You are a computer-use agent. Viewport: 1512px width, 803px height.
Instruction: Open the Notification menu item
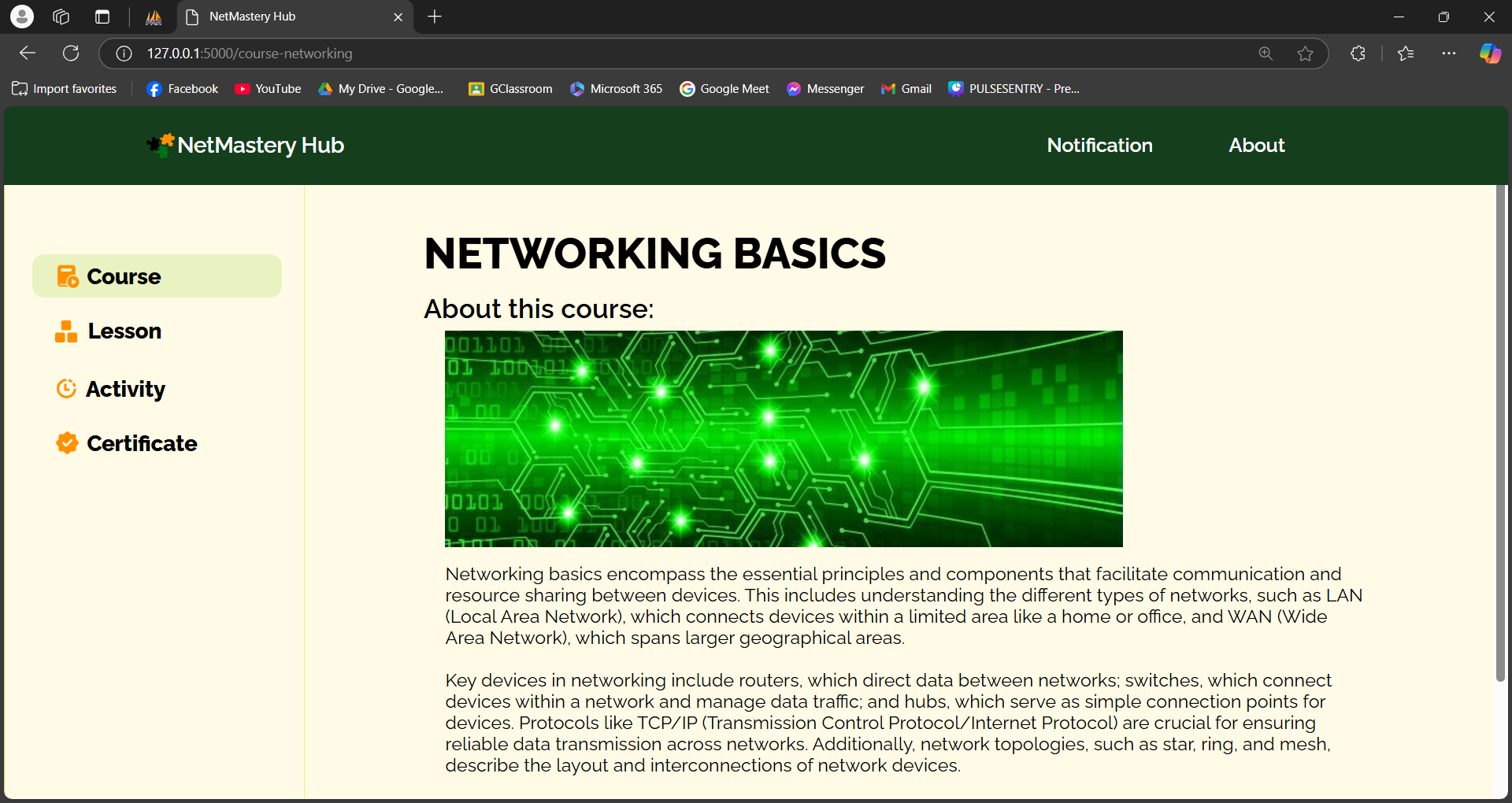(1099, 145)
